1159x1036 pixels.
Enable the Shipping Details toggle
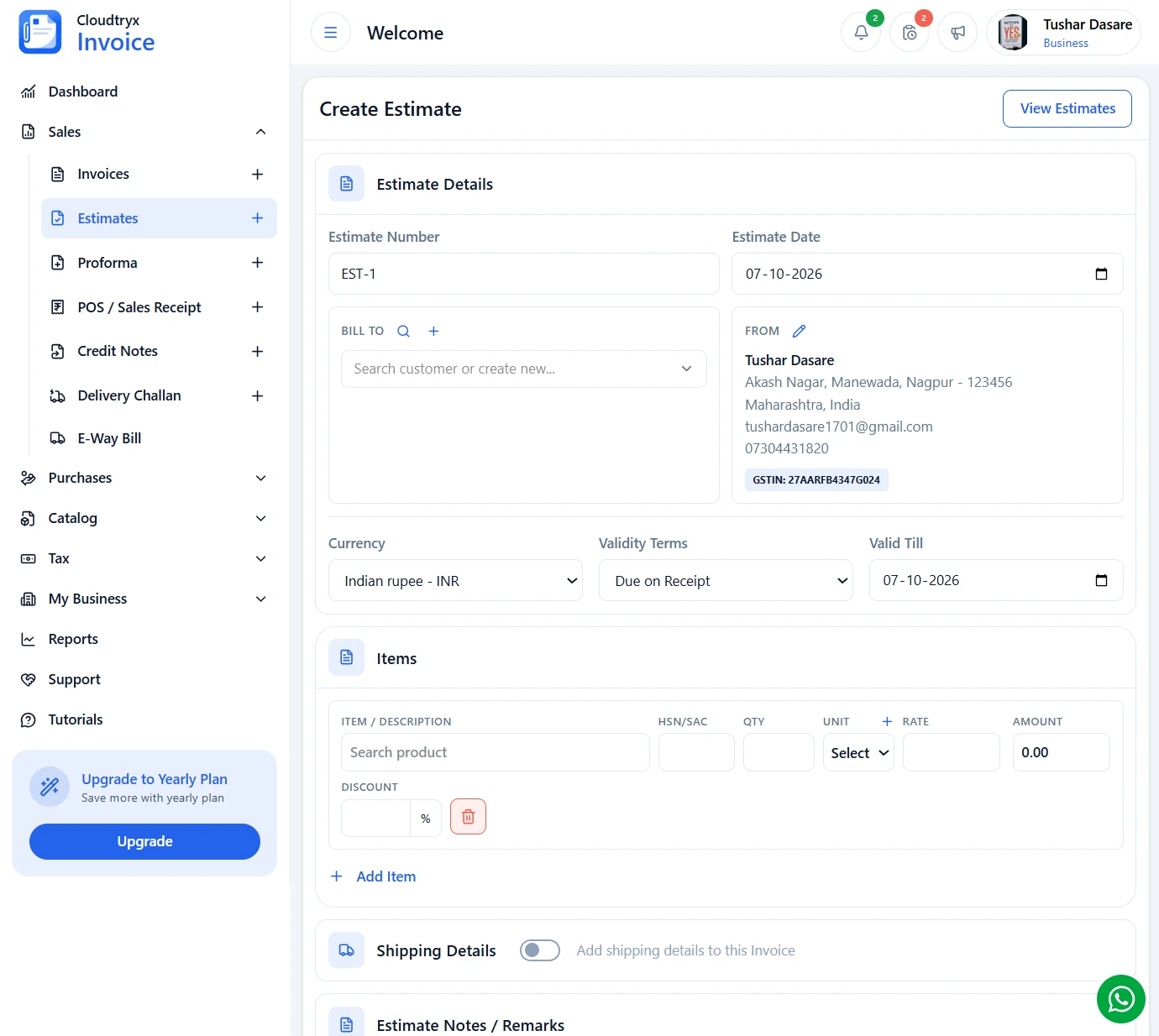[540, 950]
